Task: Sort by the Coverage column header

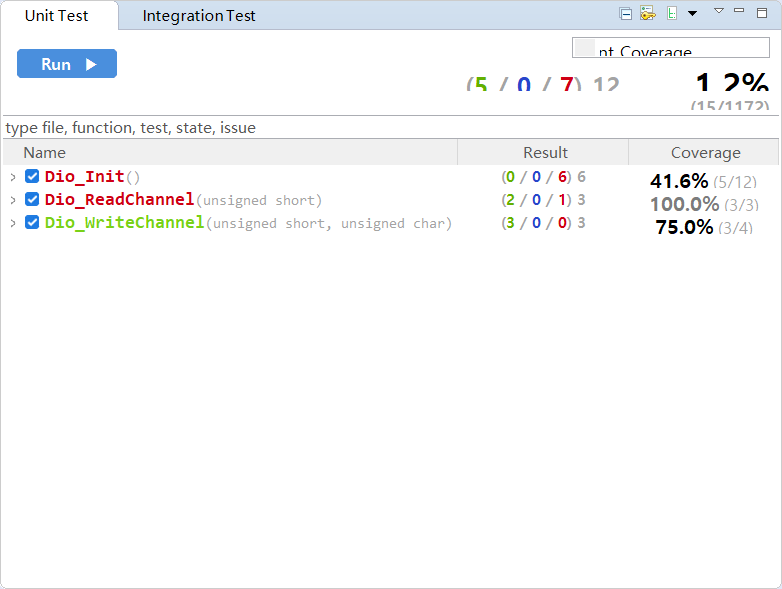Action: [705, 153]
